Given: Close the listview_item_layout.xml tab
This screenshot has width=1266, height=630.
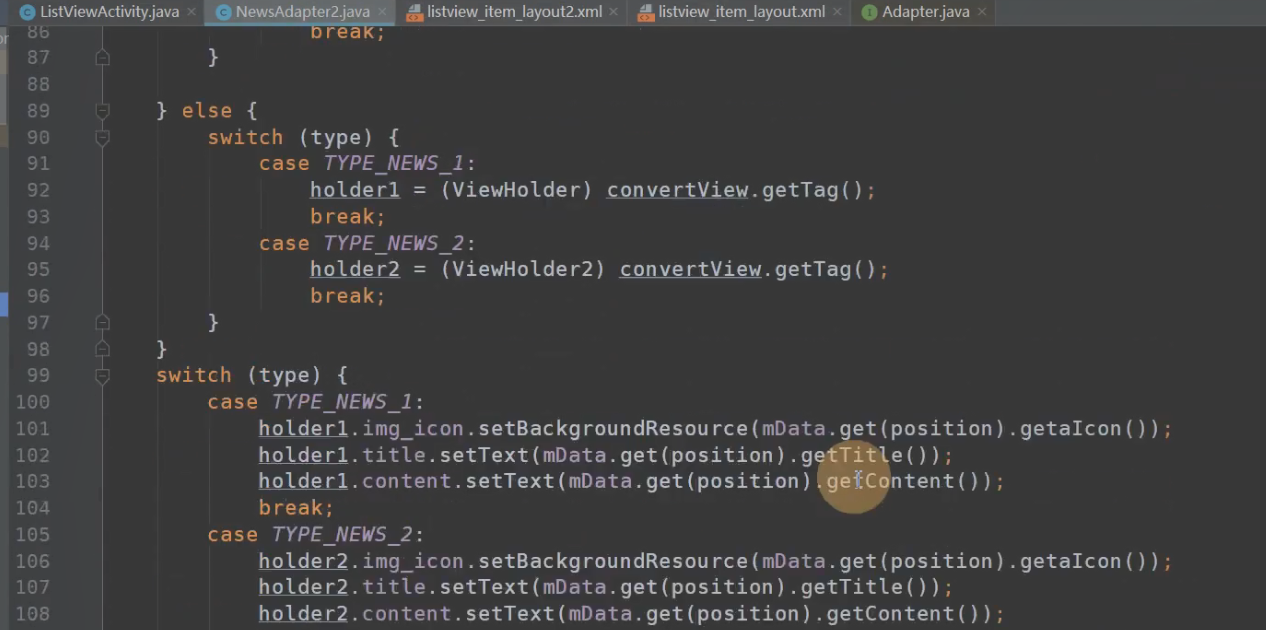Looking at the screenshot, I should click(x=837, y=12).
